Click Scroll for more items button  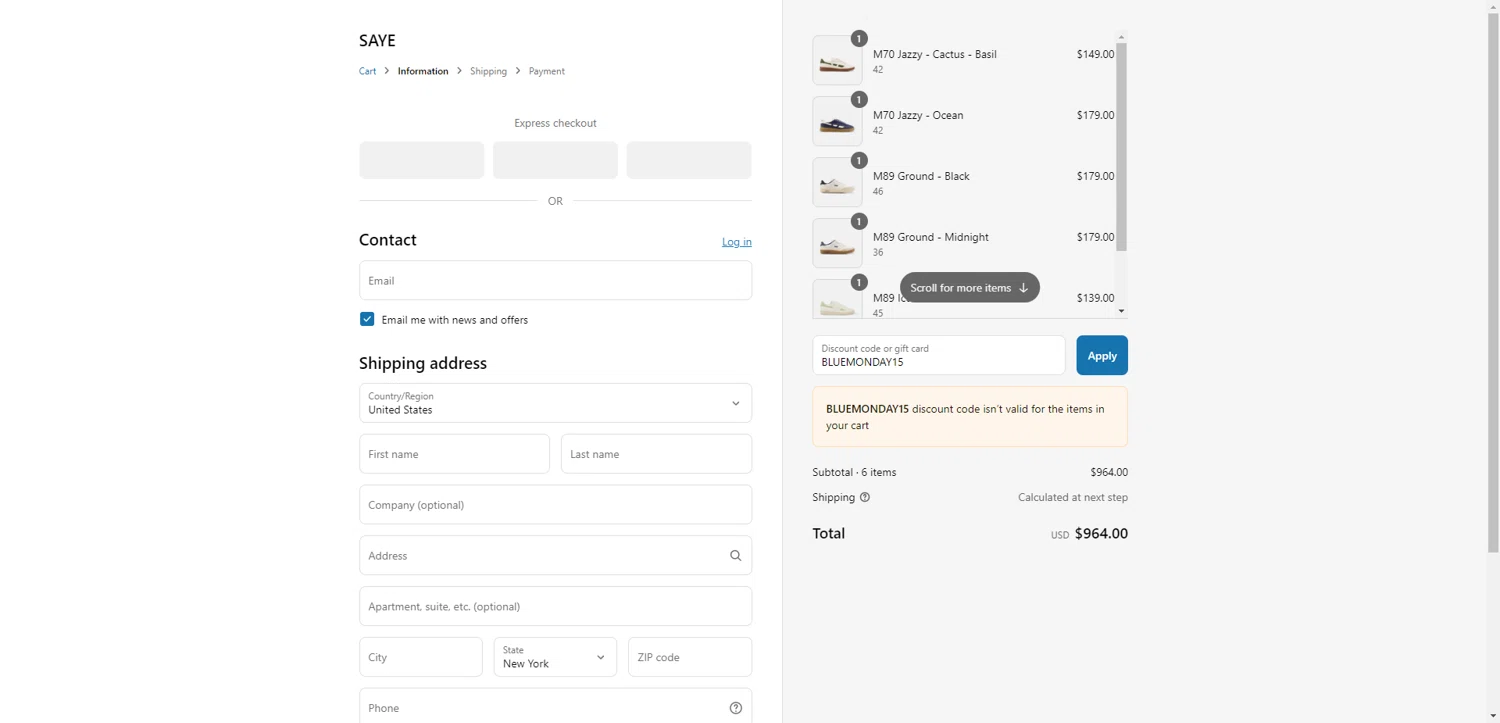(x=970, y=288)
